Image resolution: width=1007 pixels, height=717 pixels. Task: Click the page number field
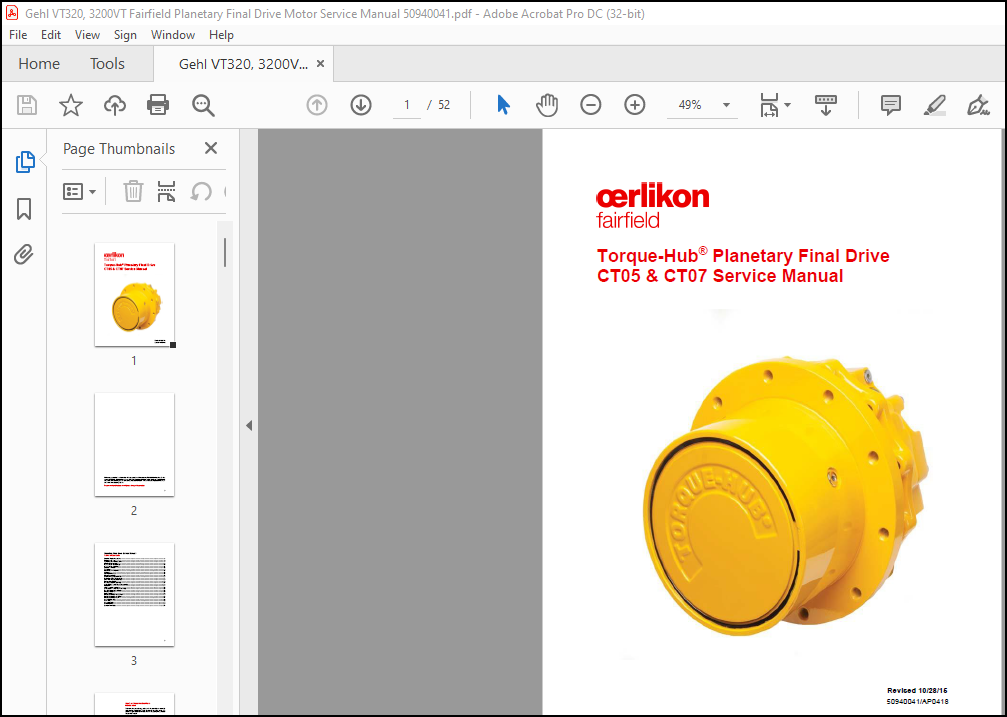pos(407,105)
